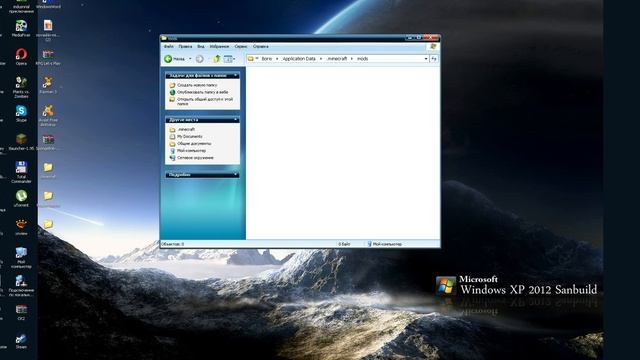
Task: Click the mods folder title bar icon
Action: (164, 38)
